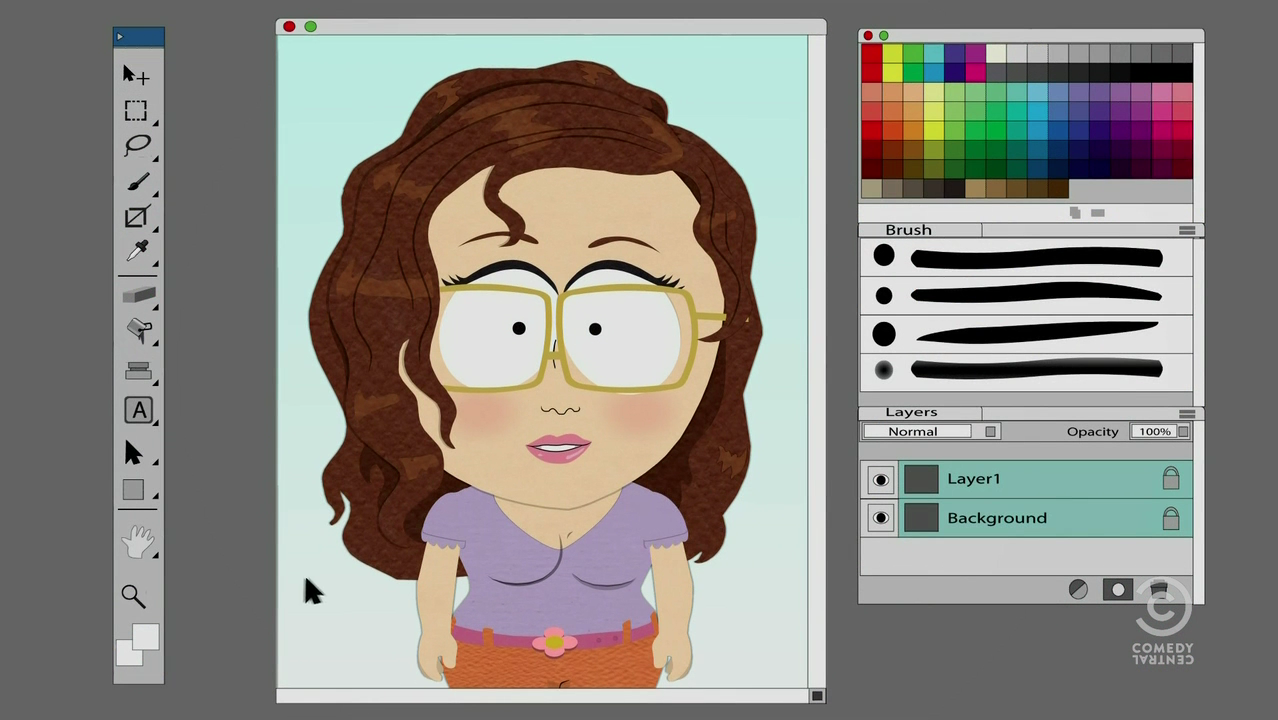Image resolution: width=1278 pixels, height=720 pixels.
Task: Click the canvas window vertical scrollbar
Action: [817, 360]
